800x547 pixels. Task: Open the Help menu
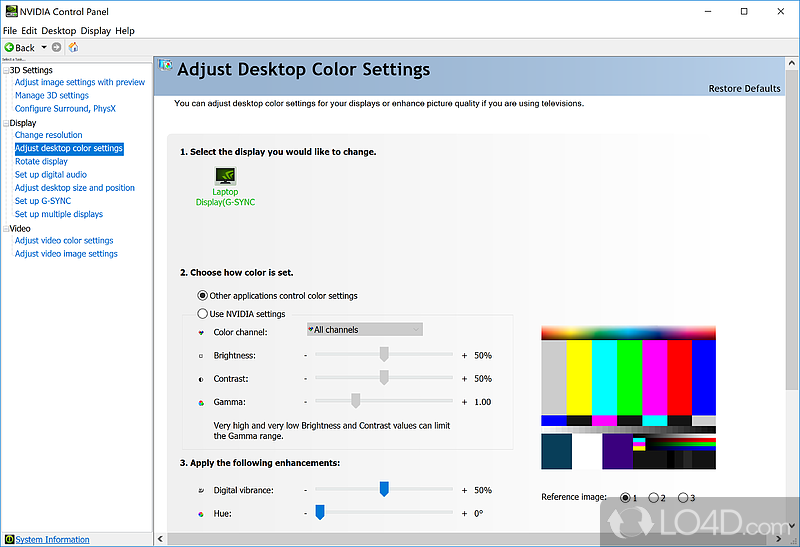point(125,31)
